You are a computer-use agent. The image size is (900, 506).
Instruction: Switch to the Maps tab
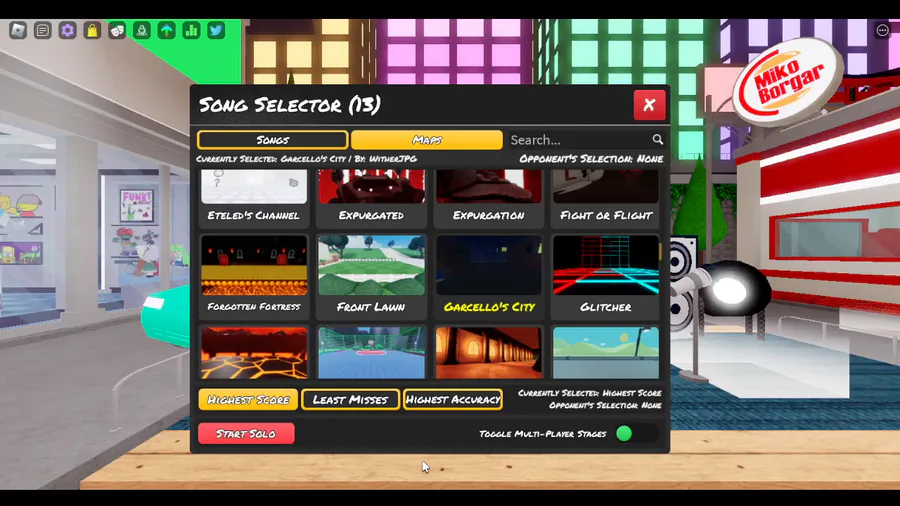coord(426,140)
